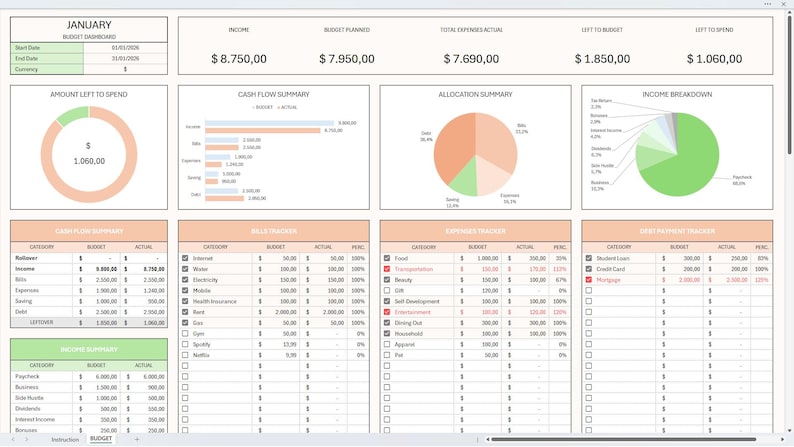
Task: Uncheck the Rent bill checkbox
Action: tap(185, 312)
